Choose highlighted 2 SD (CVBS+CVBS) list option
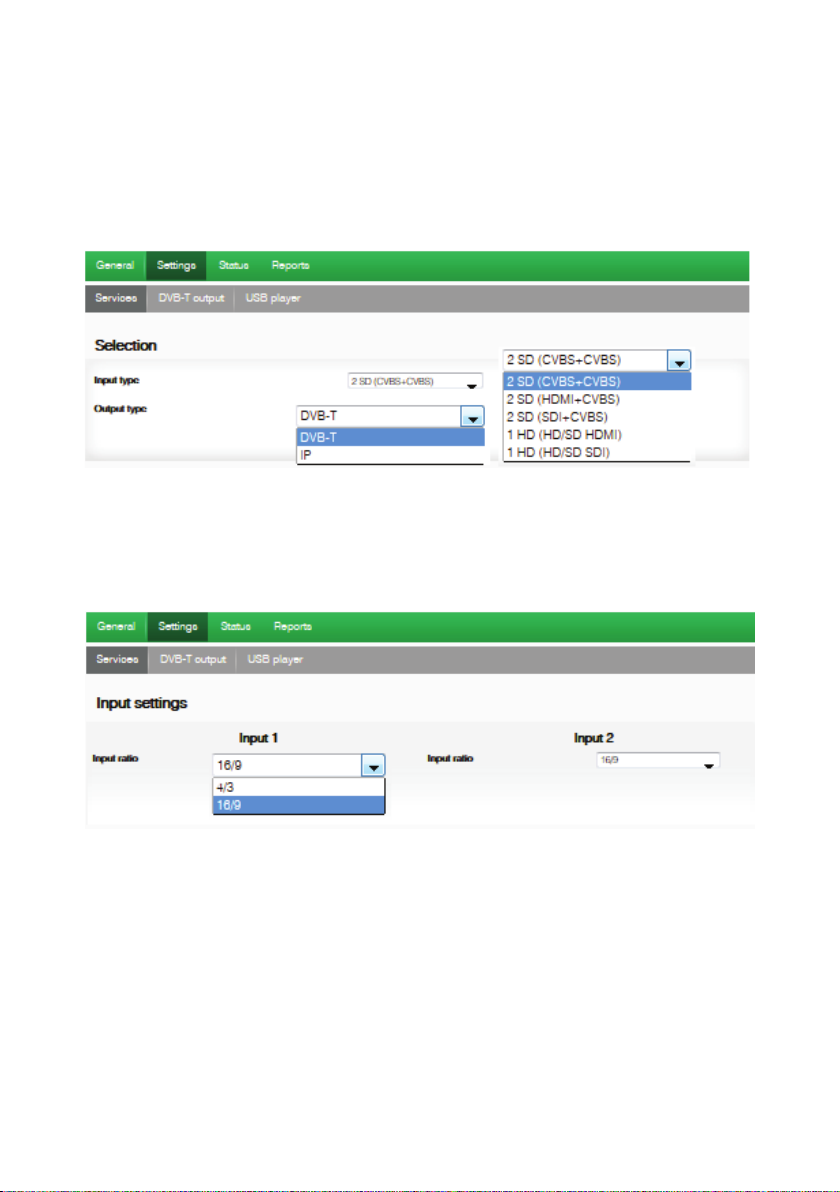Image resolution: width=840 pixels, height=1192 pixels. pos(597,382)
